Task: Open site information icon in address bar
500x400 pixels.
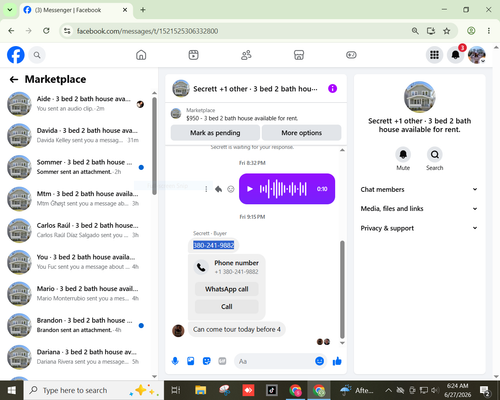Action: [67, 31]
